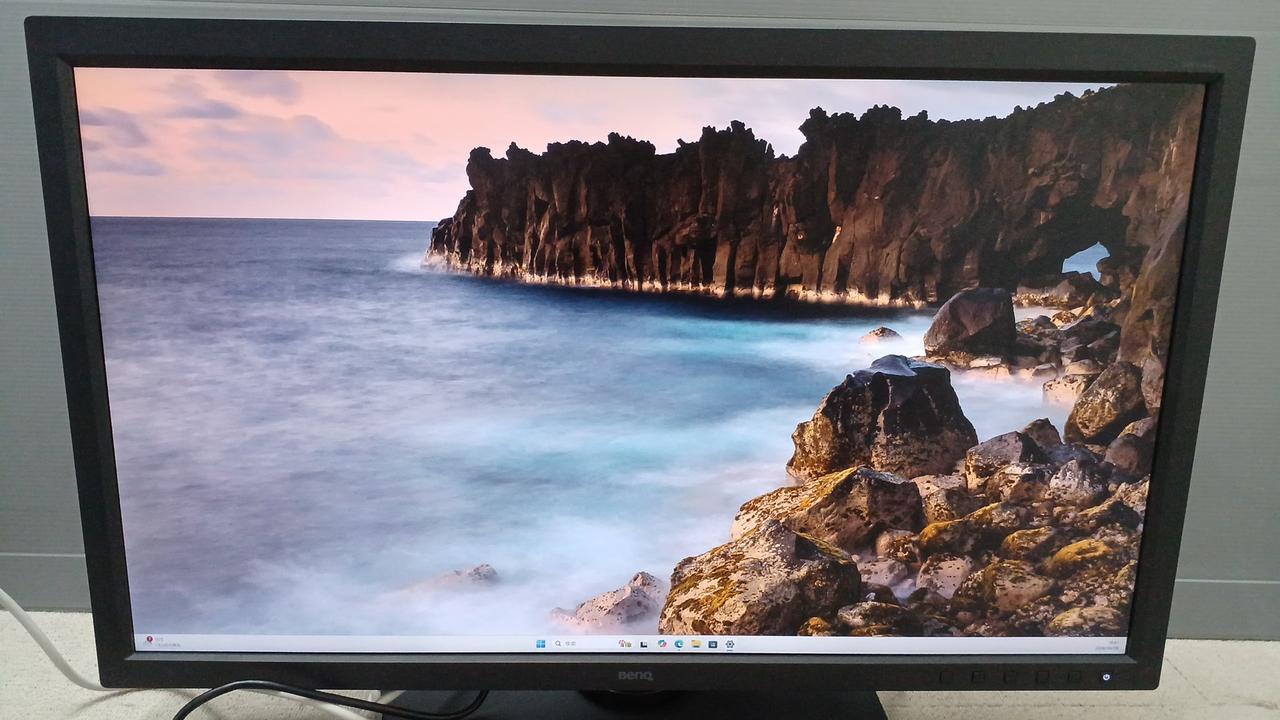Viewport: 1280px width, 720px height.
Task: Open the colorful pinned app beside Search
Action: pos(624,643)
